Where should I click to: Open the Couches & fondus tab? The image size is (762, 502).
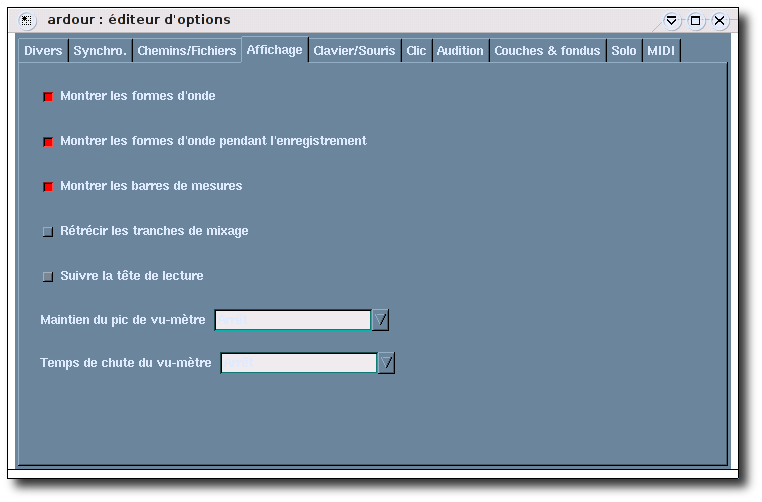point(548,51)
